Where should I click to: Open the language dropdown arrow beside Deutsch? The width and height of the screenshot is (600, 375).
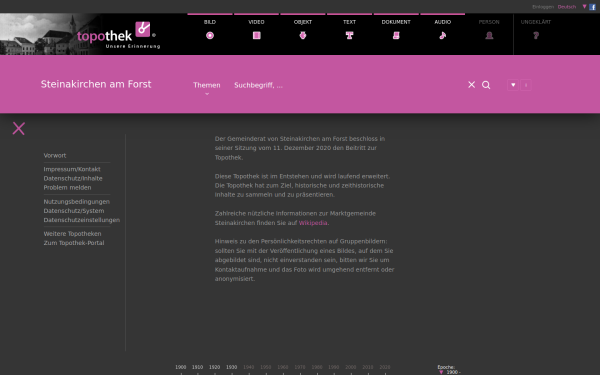point(584,7)
